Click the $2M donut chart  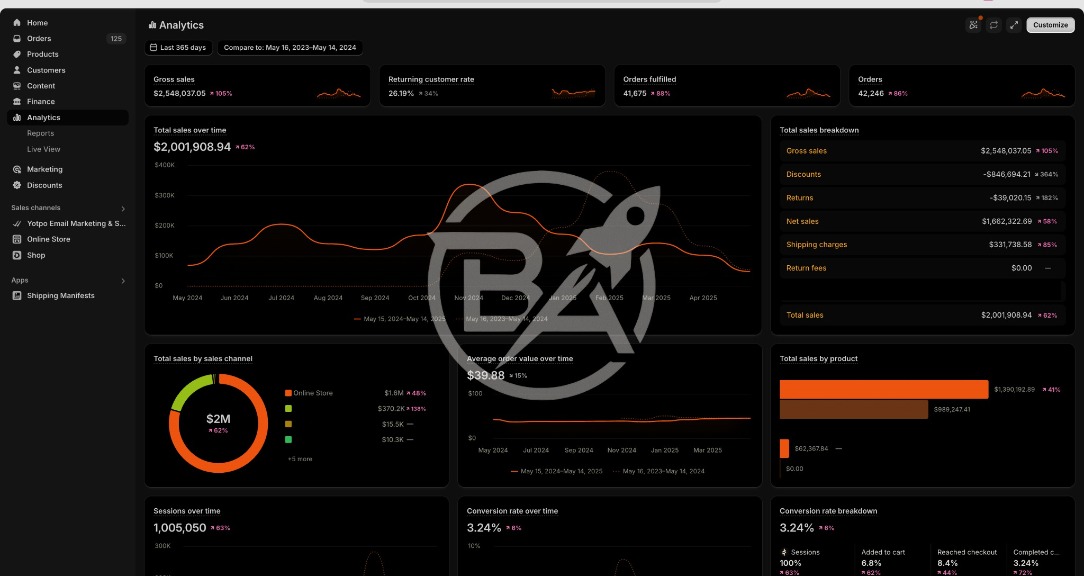pos(218,423)
